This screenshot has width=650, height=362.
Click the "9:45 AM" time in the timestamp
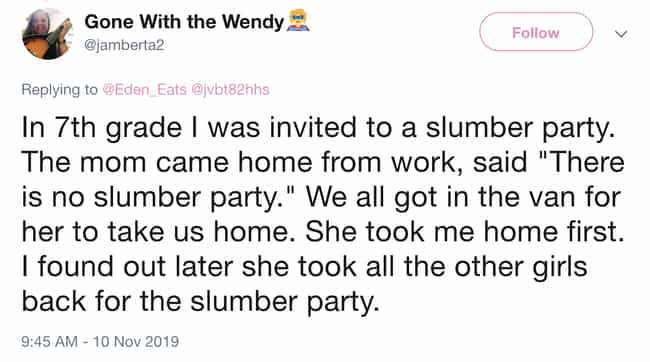[x=49, y=342]
